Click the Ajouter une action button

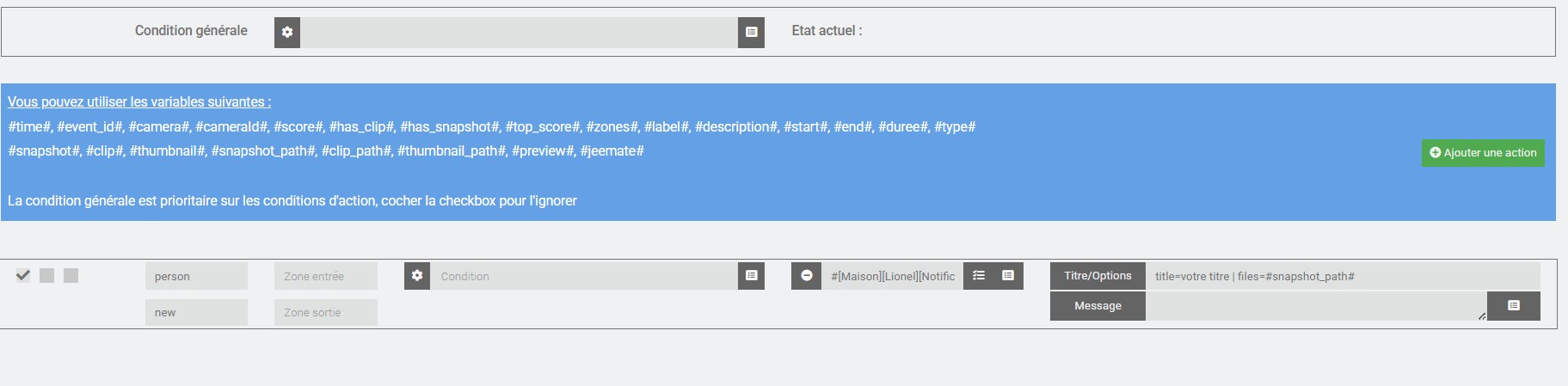[1483, 153]
